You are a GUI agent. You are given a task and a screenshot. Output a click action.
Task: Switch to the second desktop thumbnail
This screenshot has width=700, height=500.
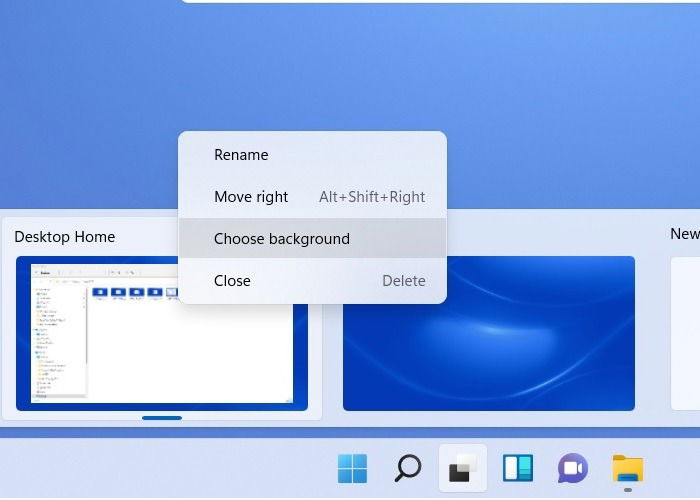point(489,333)
